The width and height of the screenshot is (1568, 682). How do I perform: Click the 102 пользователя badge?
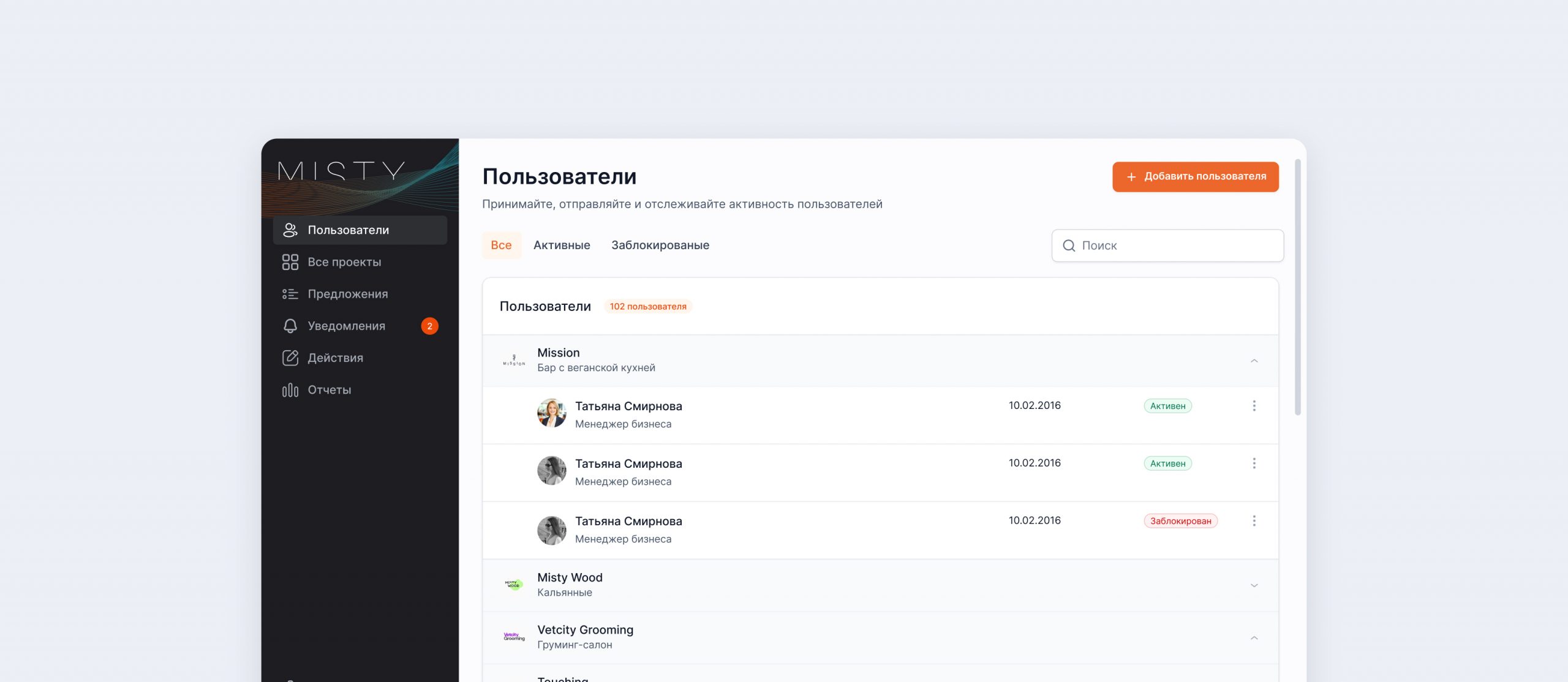(648, 306)
